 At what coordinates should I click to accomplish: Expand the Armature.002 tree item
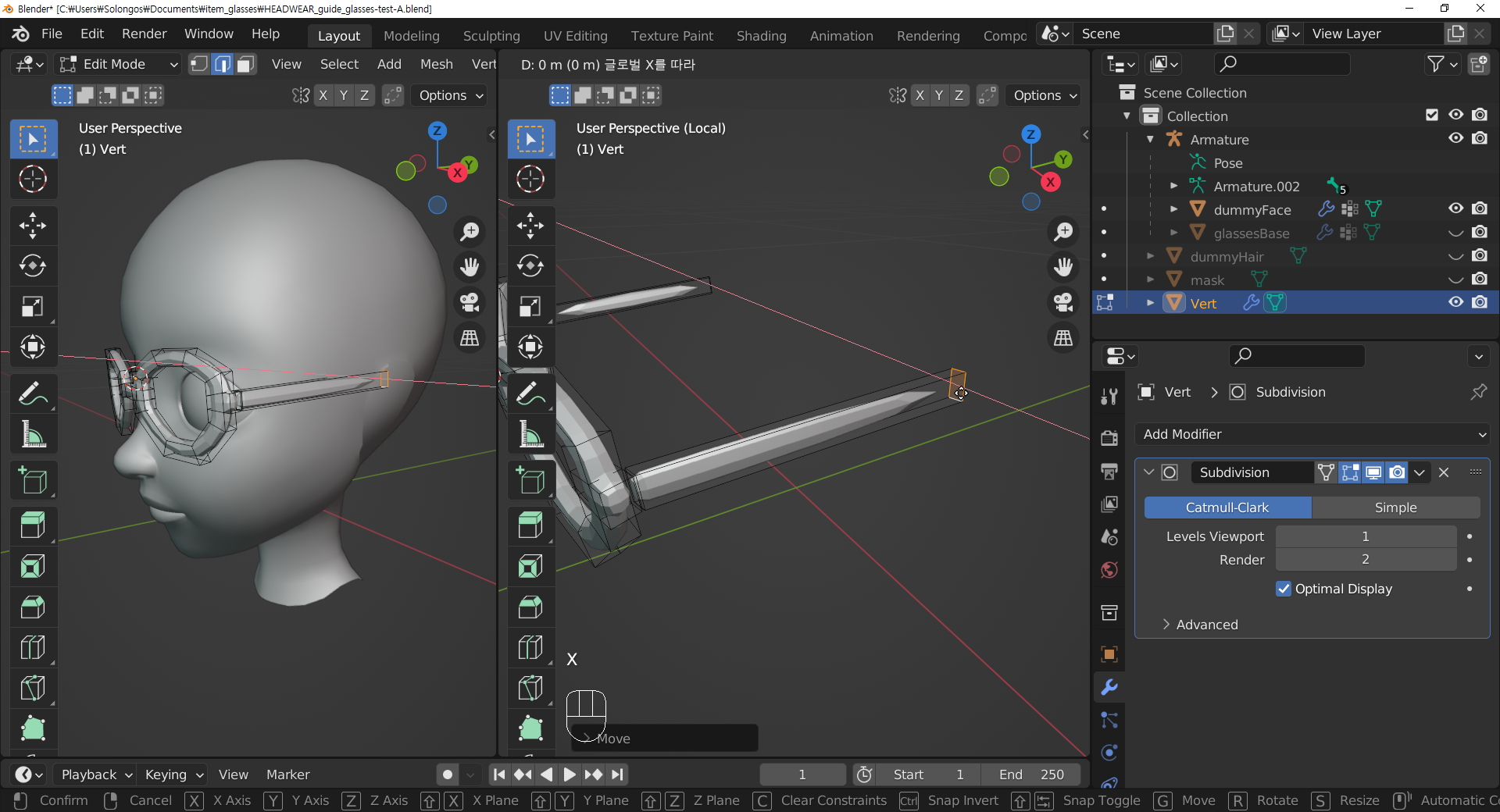[x=1173, y=186]
